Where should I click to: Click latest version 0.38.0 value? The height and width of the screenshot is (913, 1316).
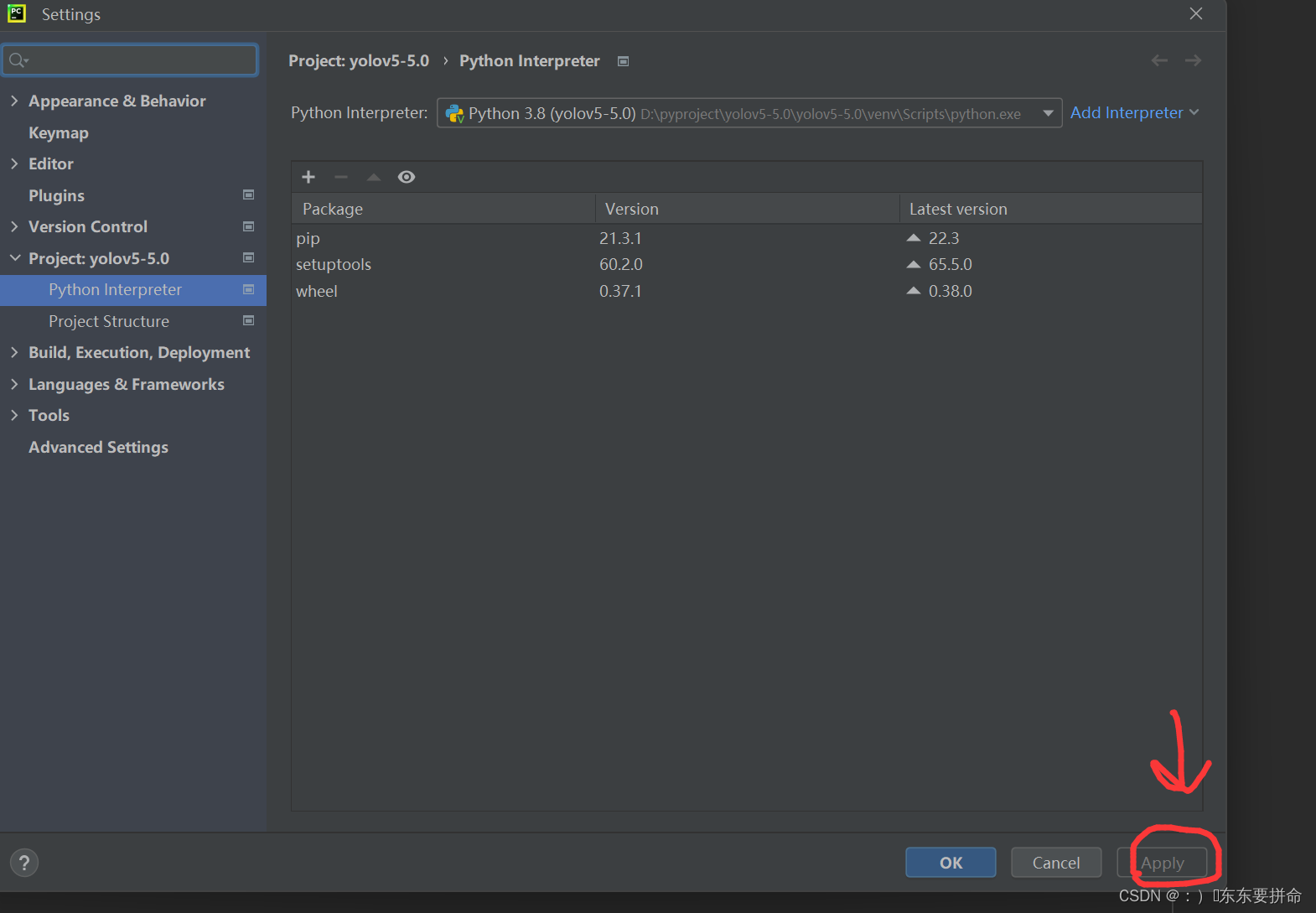[951, 291]
